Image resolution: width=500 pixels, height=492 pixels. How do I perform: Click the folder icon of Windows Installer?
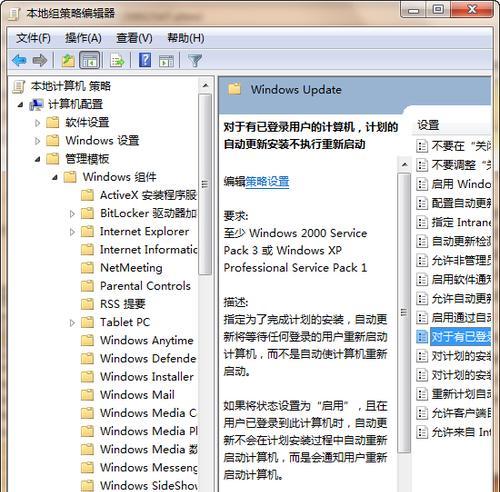click(87, 377)
